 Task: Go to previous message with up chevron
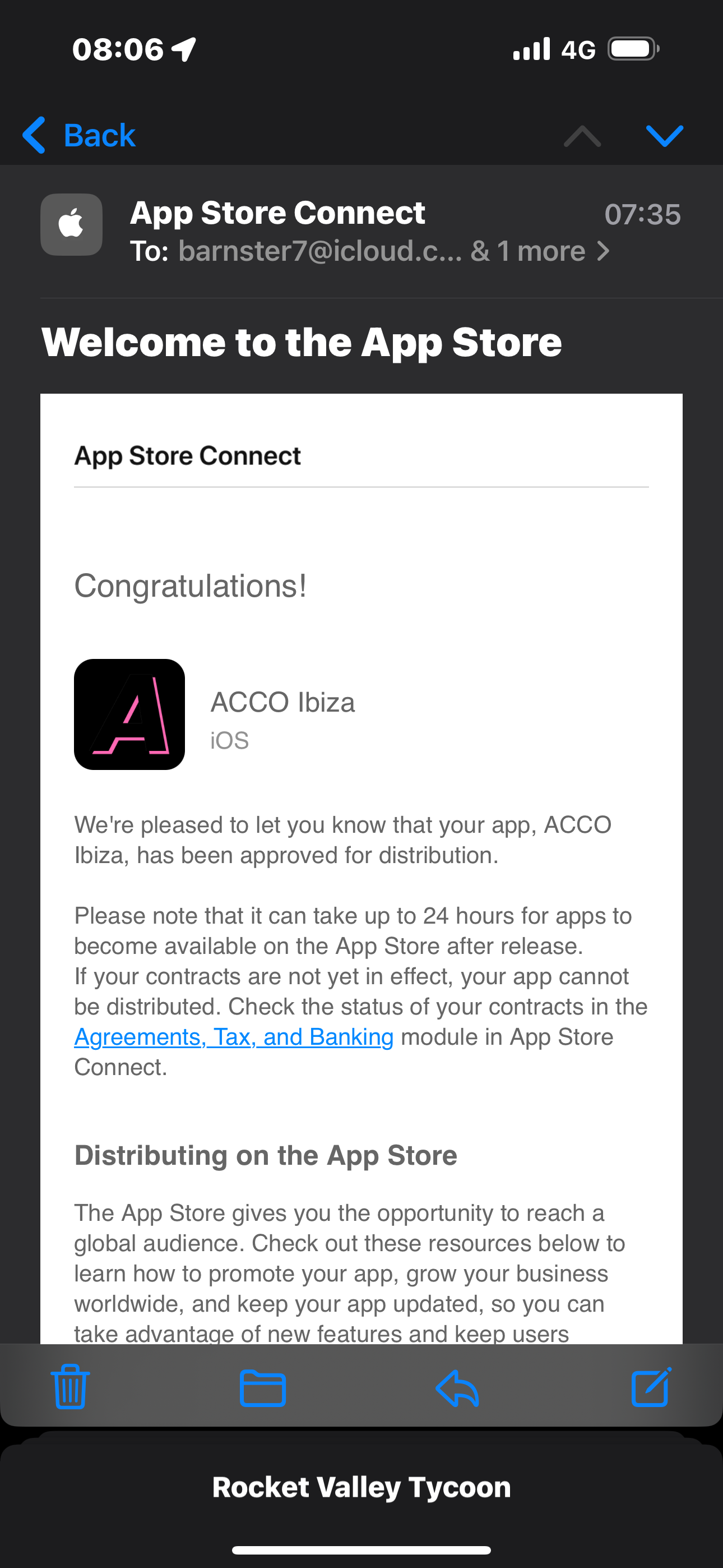tap(582, 136)
